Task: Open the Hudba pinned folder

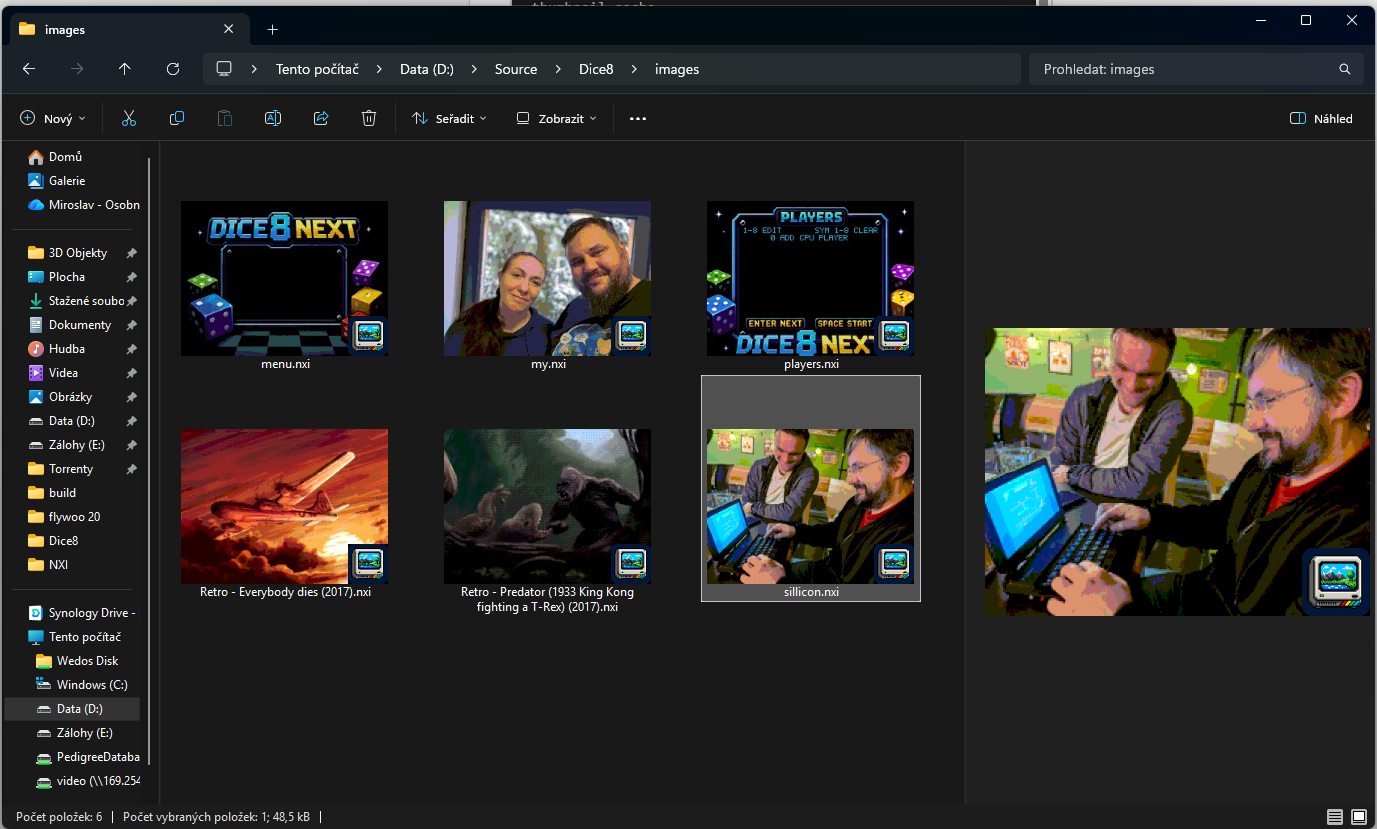Action: click(x=67, y=349)
